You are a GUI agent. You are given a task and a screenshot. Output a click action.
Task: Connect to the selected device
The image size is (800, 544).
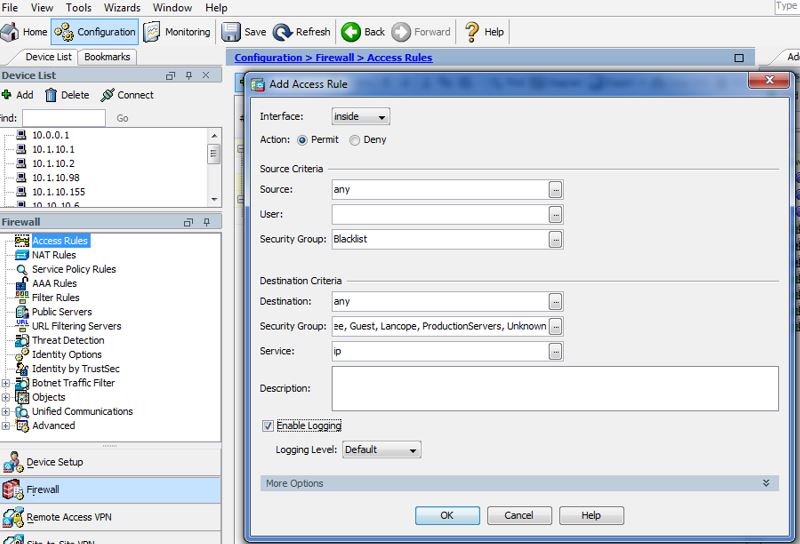(127, 95)
